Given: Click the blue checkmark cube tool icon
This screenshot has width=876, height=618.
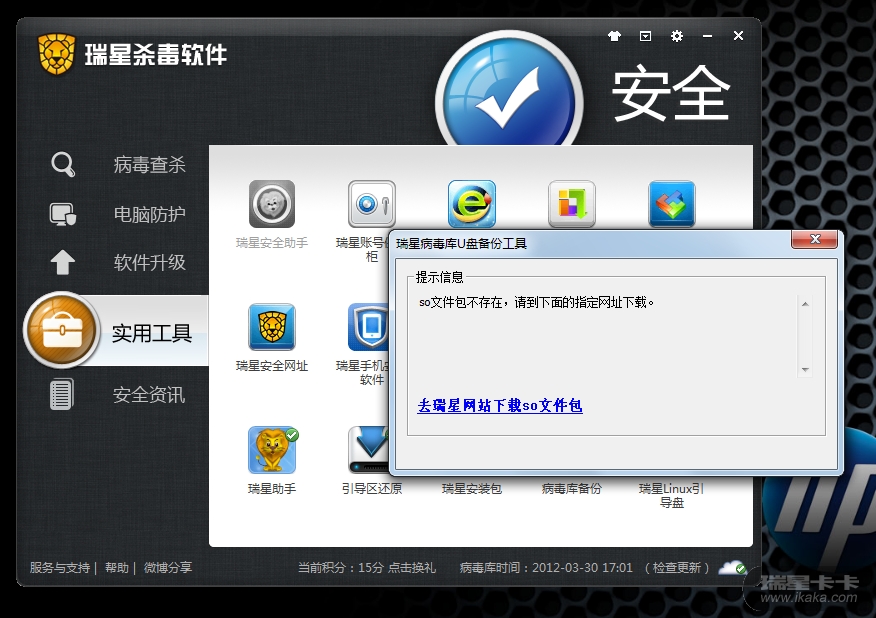Looking at the screenshot, I should click(x=672, y=204).
